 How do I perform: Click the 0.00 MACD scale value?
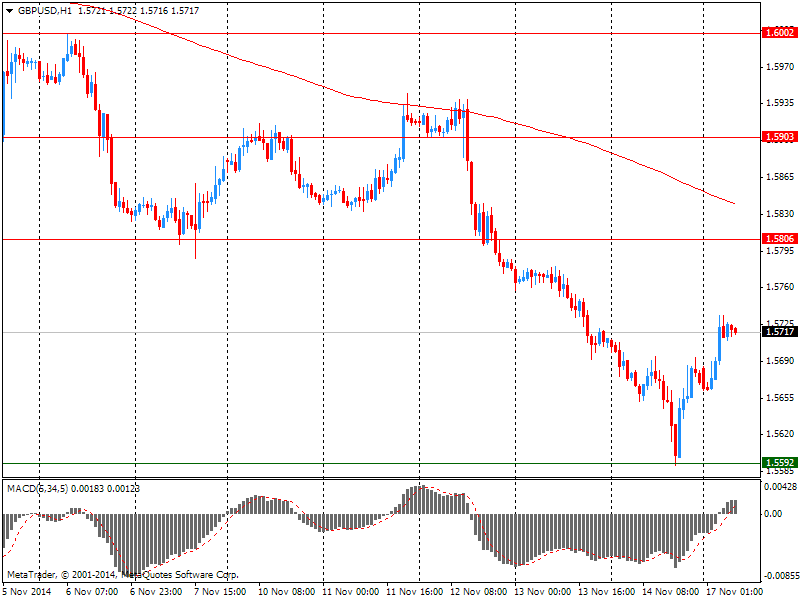click(773, 514)
